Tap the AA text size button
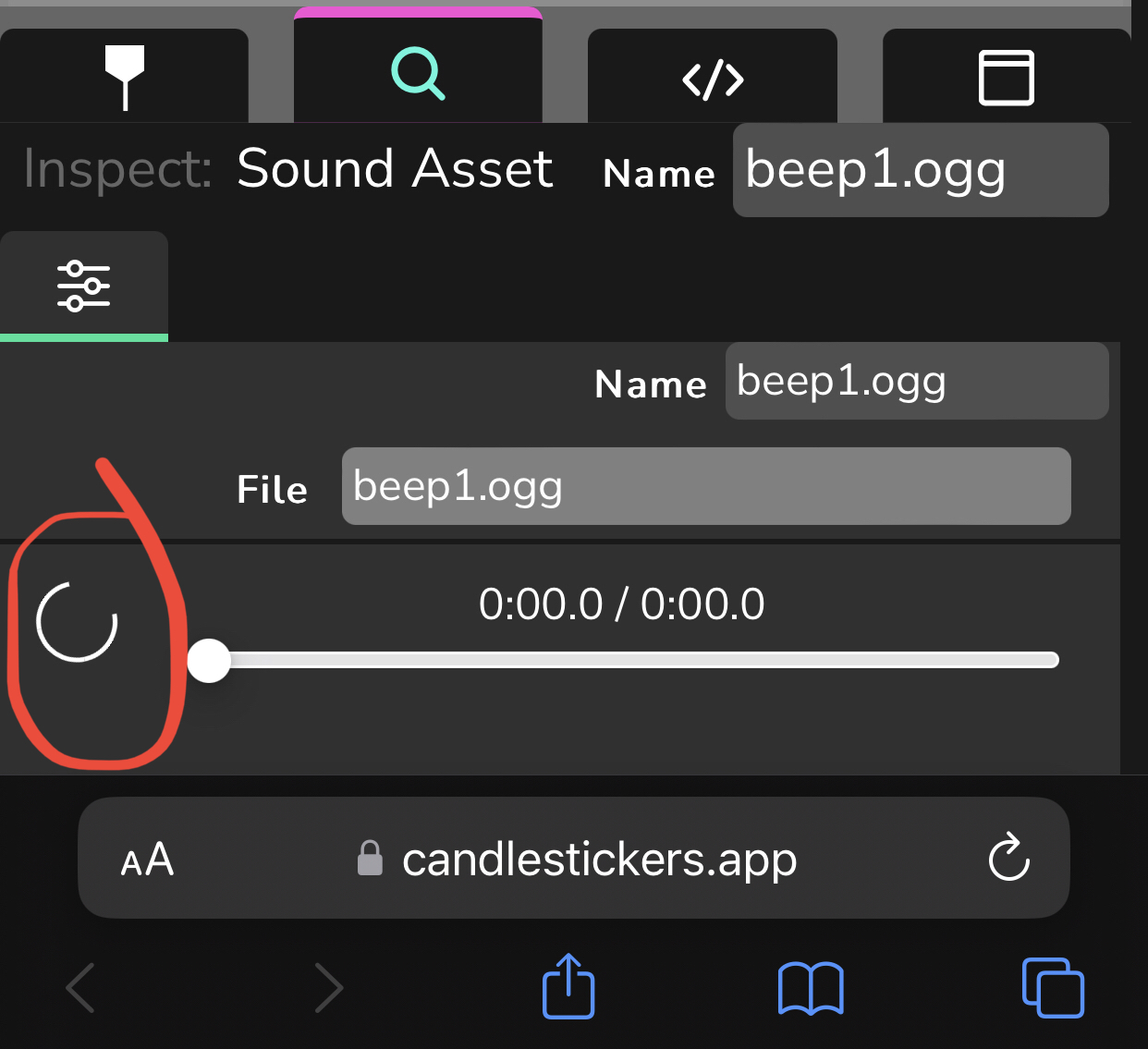Screen dimensions: 1148x1049 pos(147,860)
